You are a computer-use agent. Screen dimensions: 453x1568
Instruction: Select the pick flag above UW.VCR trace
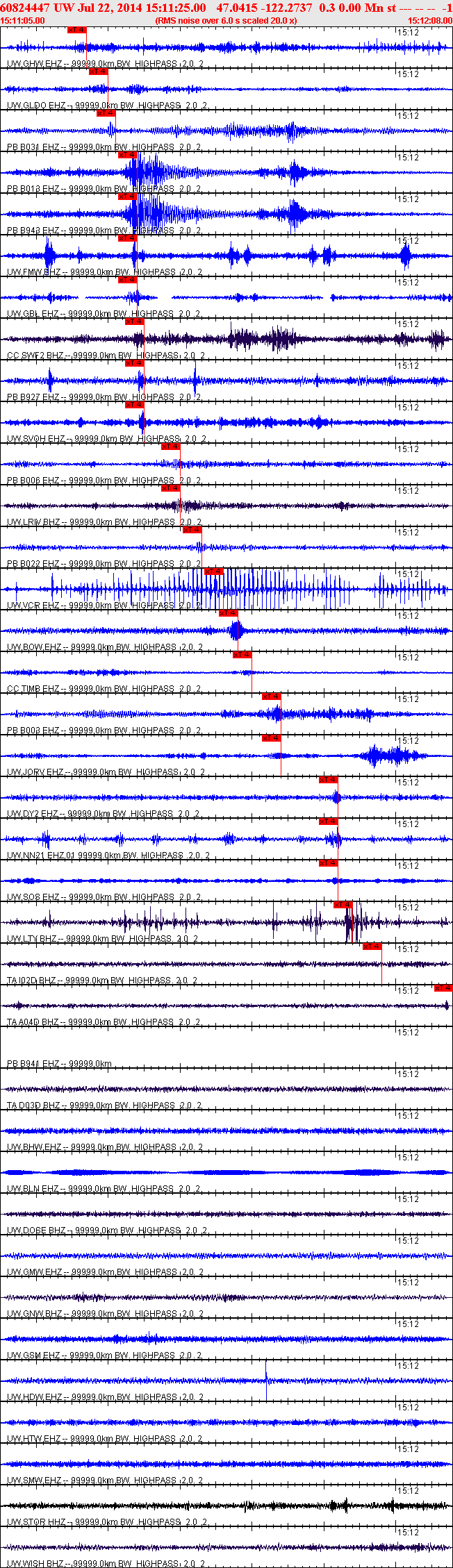[x=213, y=572]
